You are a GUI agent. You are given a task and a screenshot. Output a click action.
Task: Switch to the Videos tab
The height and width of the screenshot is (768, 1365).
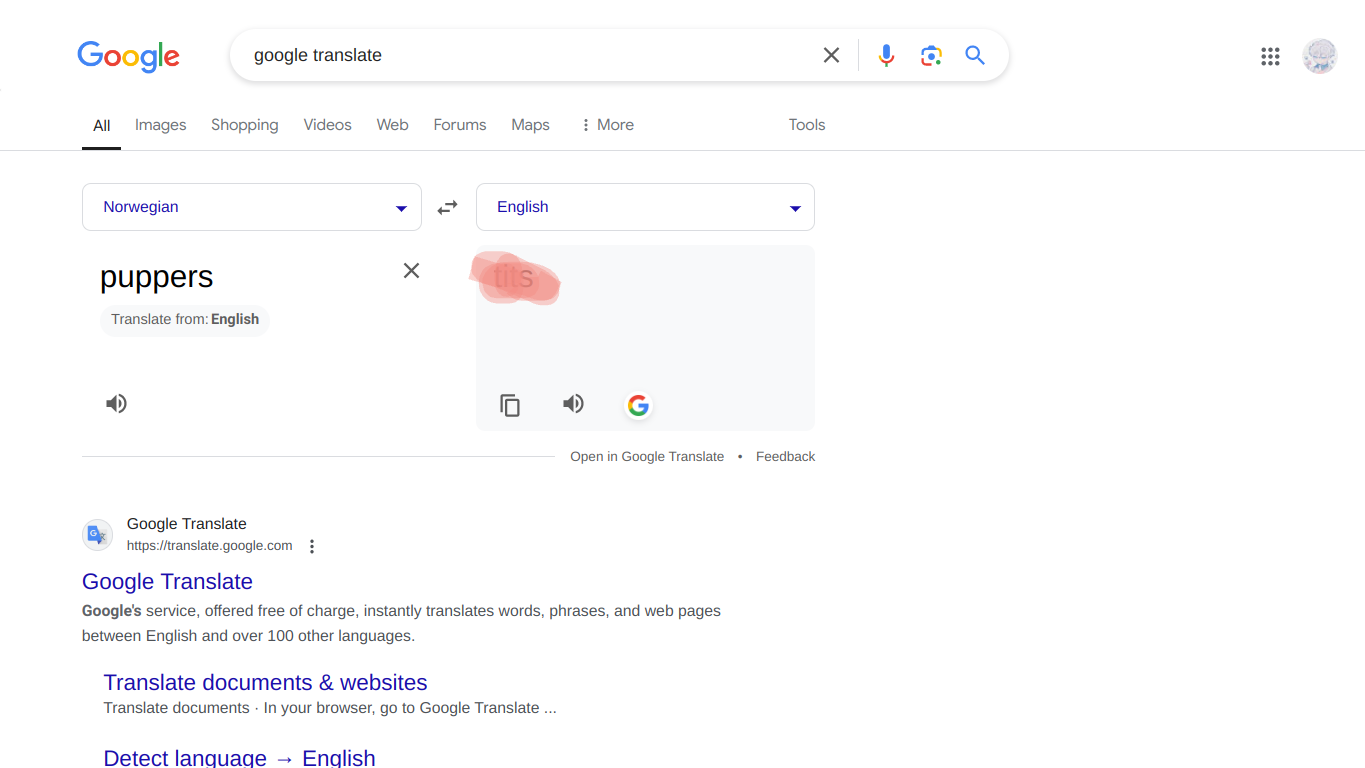click(x=327, y=125)
